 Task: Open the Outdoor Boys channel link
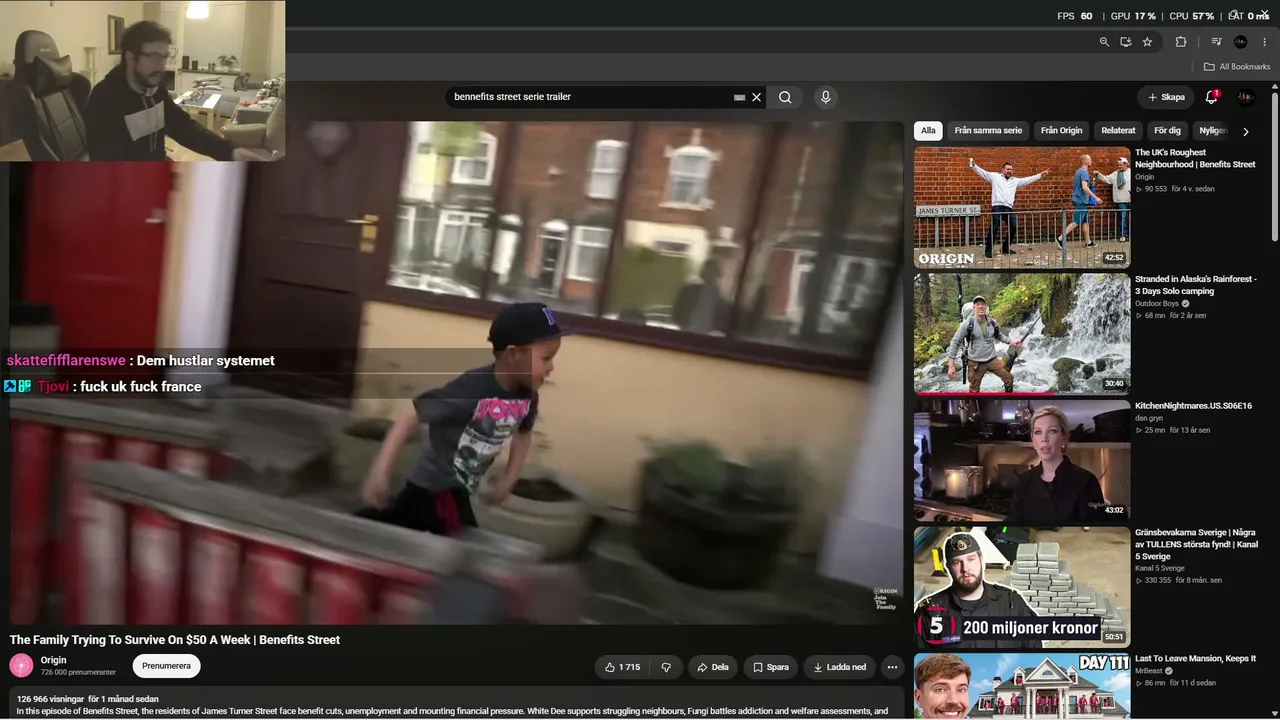[x=1157, y=304]
